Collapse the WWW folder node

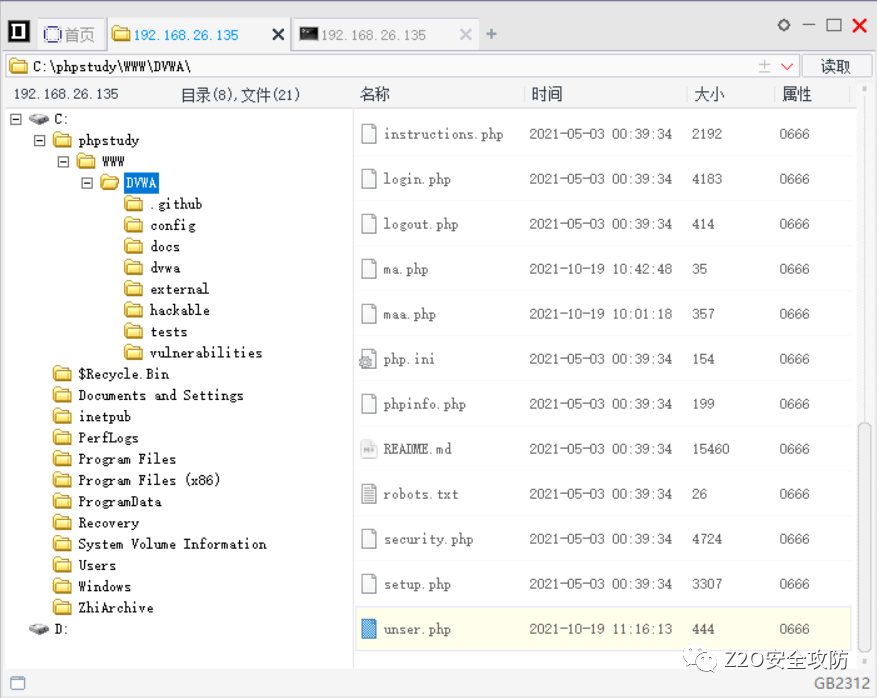pos(63,161)
